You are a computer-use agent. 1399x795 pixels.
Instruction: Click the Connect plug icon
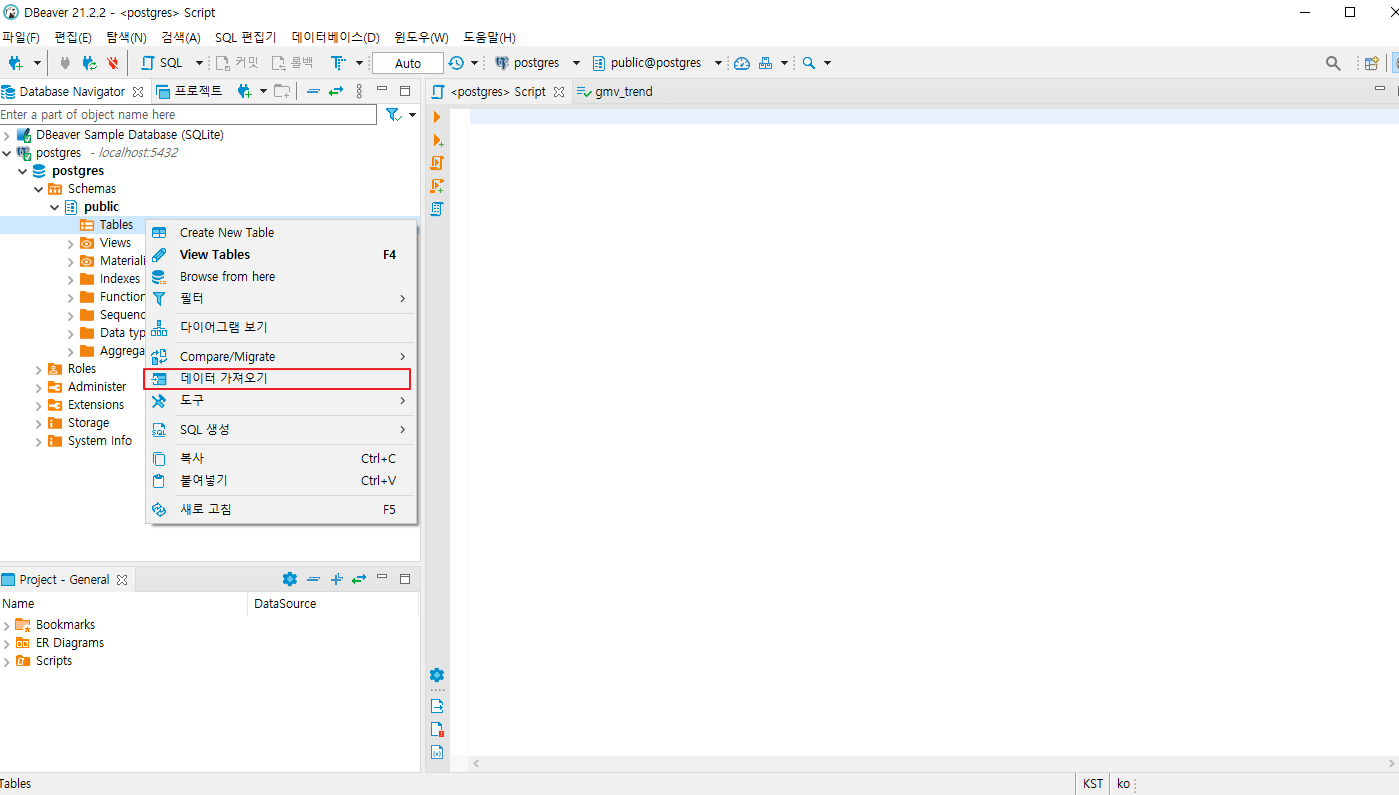pyautogui.click(x=65, y=63)
